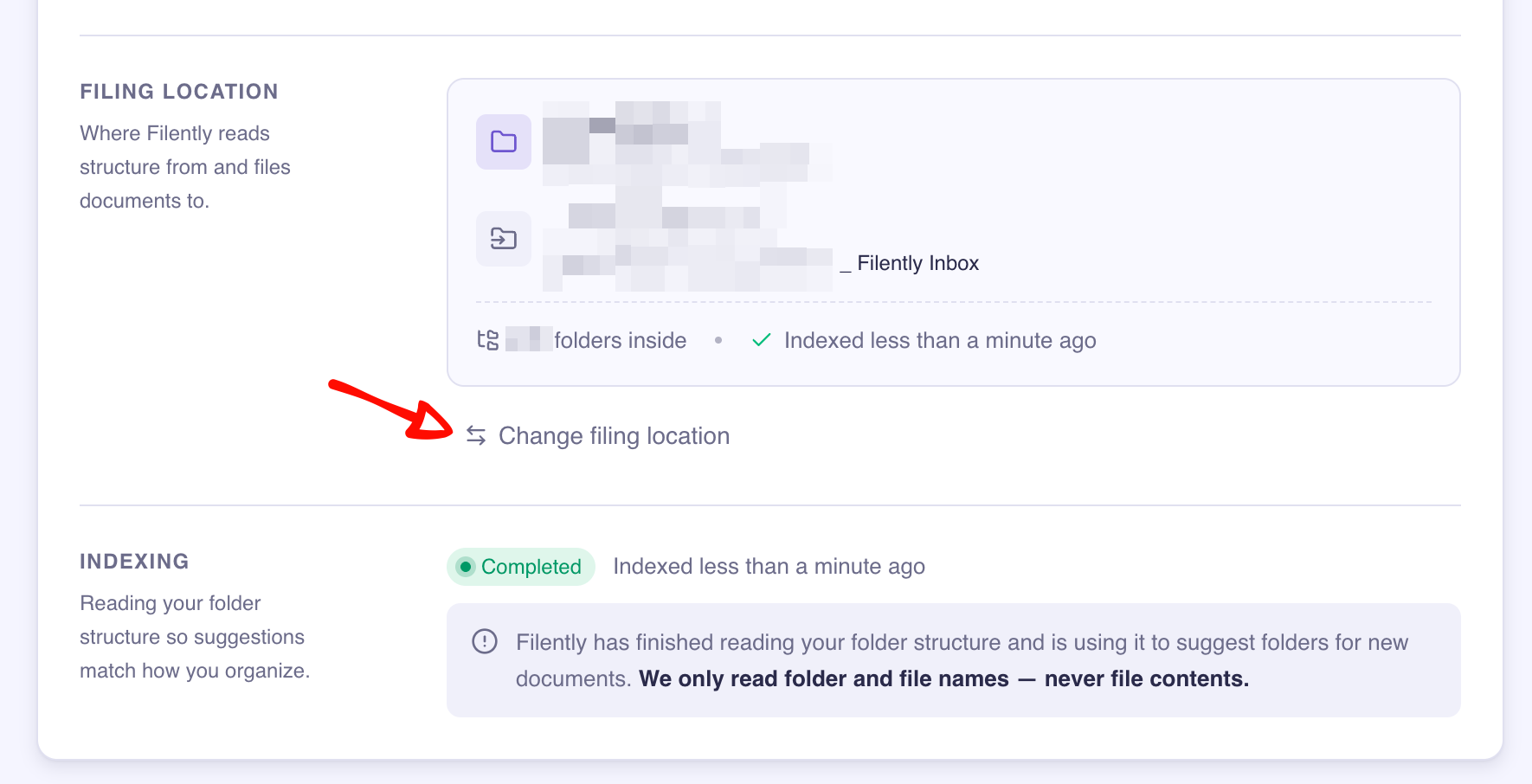This screenshot has height=784, width=1532.
Task: Click the purple folder icon
Action: [x=504, y=142]
